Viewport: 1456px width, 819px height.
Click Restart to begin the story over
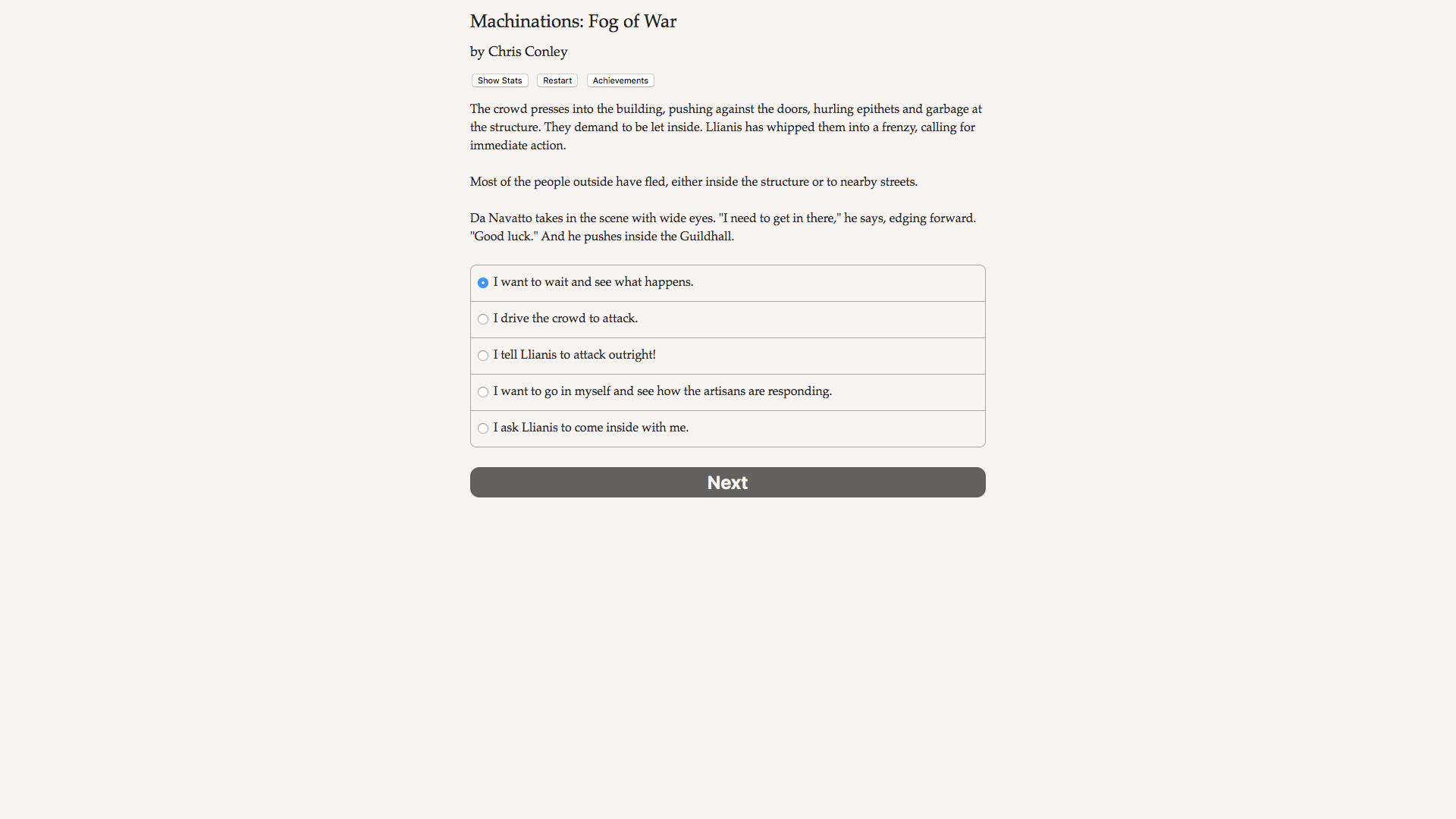click(557, 80)
